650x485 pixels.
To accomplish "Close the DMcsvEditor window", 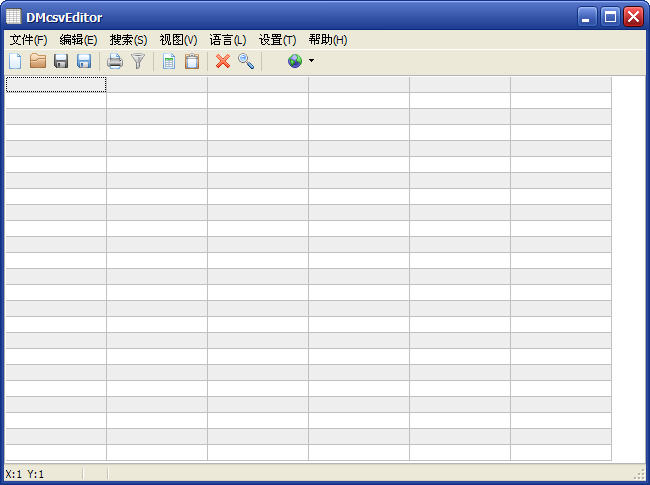I will point(634,17).
